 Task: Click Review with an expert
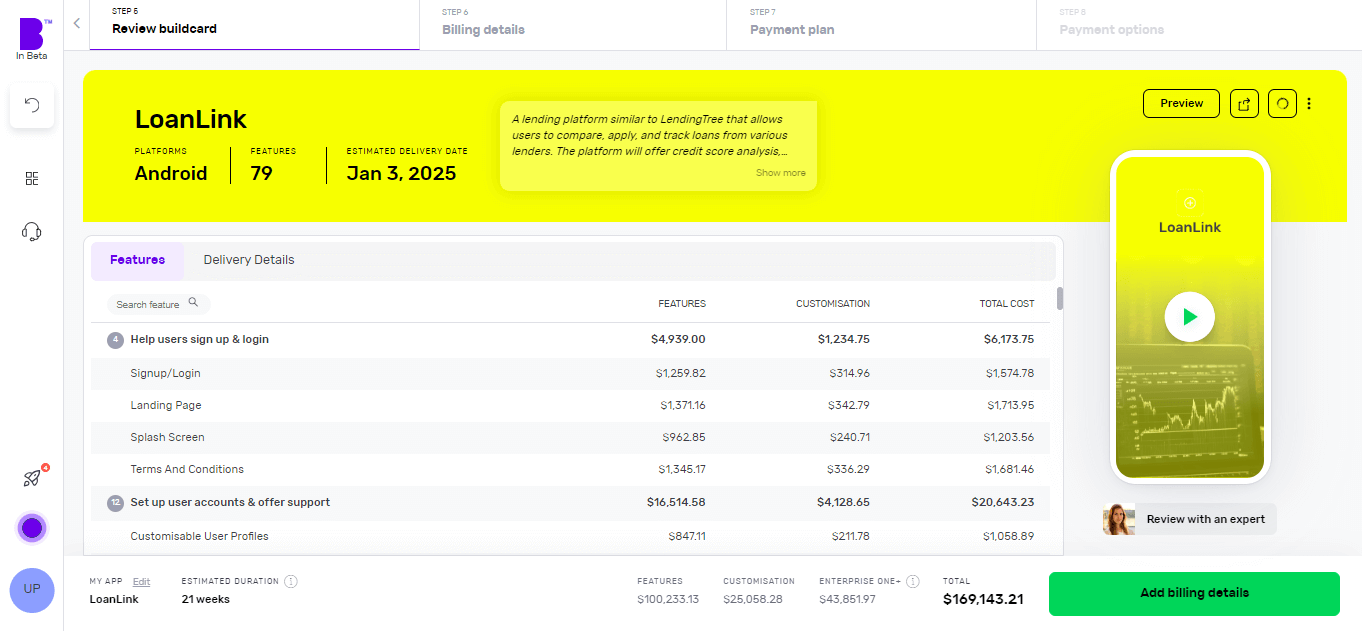click(1206, 519)
